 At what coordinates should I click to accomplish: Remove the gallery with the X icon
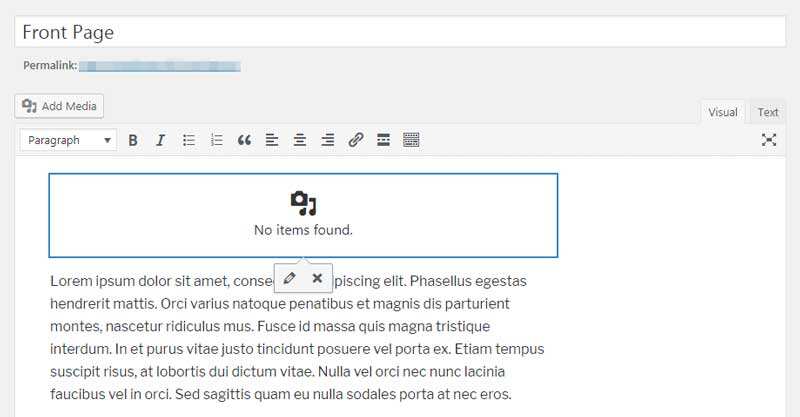(x=317, y=278)
